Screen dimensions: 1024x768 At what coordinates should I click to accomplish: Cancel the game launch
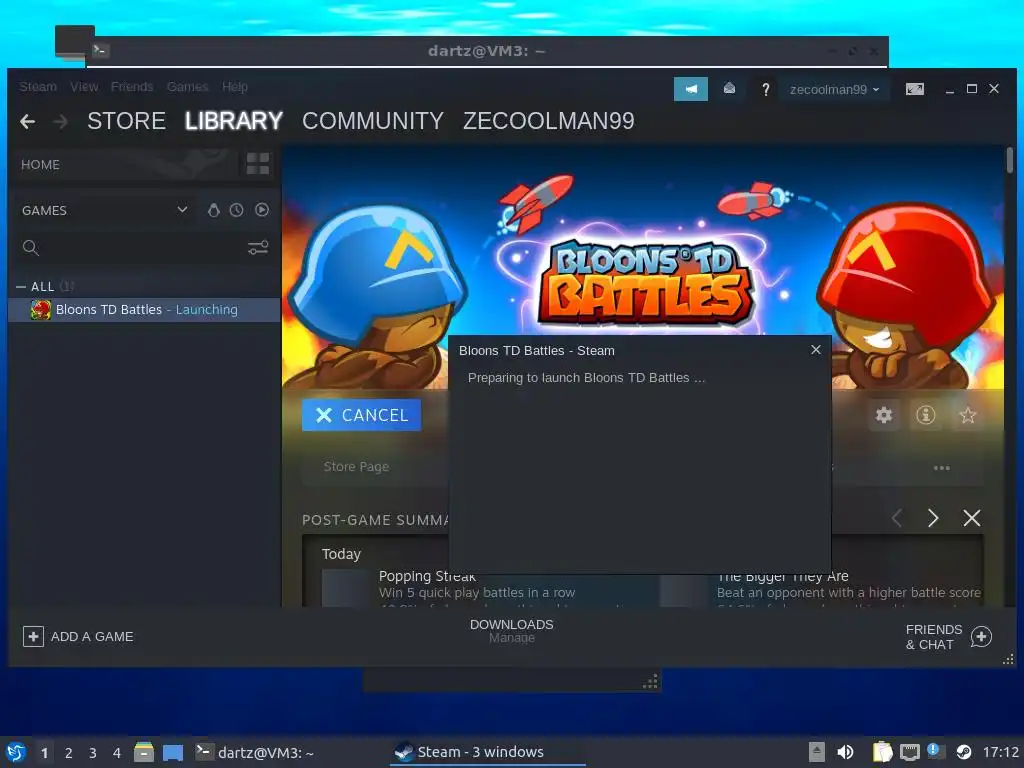point(361,415)
